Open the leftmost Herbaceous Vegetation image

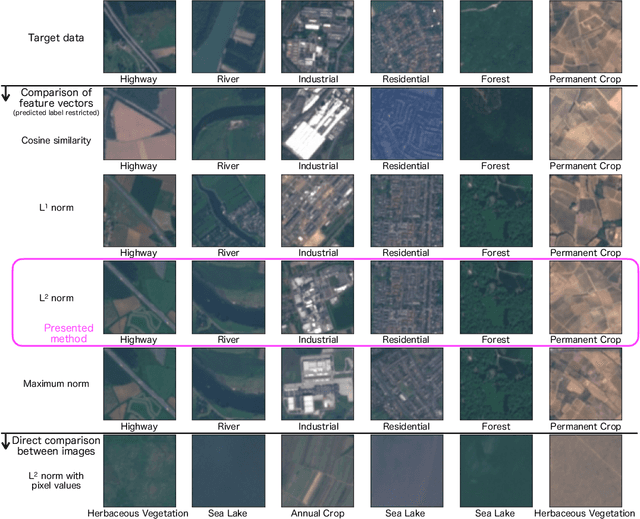(x=138, y=469)
